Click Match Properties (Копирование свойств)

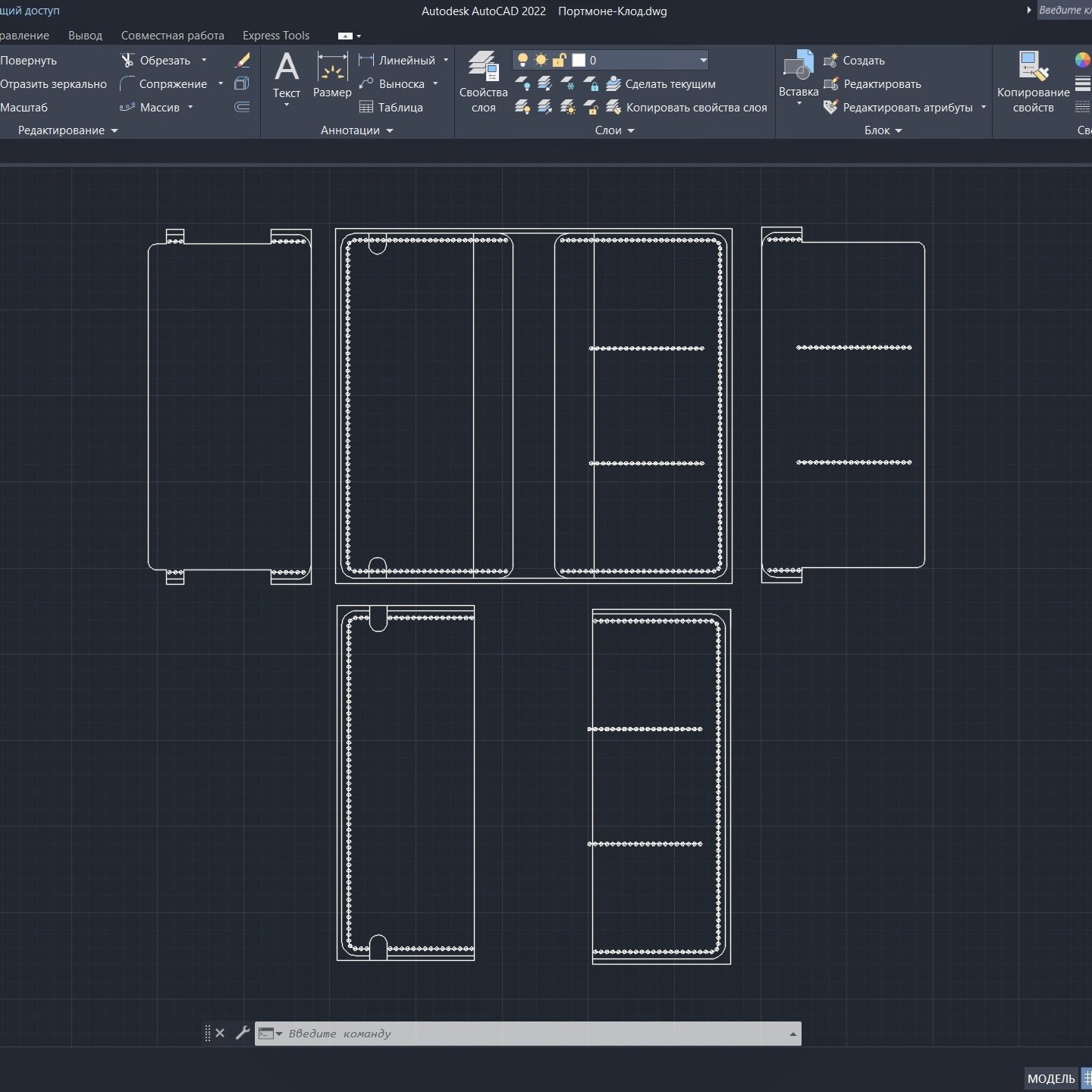click(x=1033, y=82)
